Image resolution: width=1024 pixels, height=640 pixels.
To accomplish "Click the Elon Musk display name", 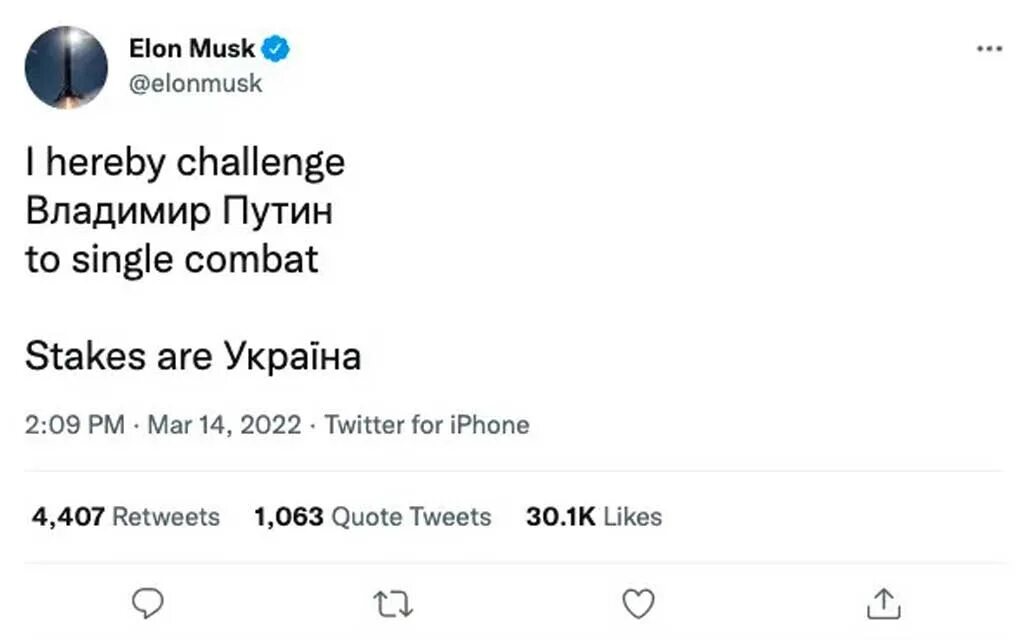I will coord(192,48).
